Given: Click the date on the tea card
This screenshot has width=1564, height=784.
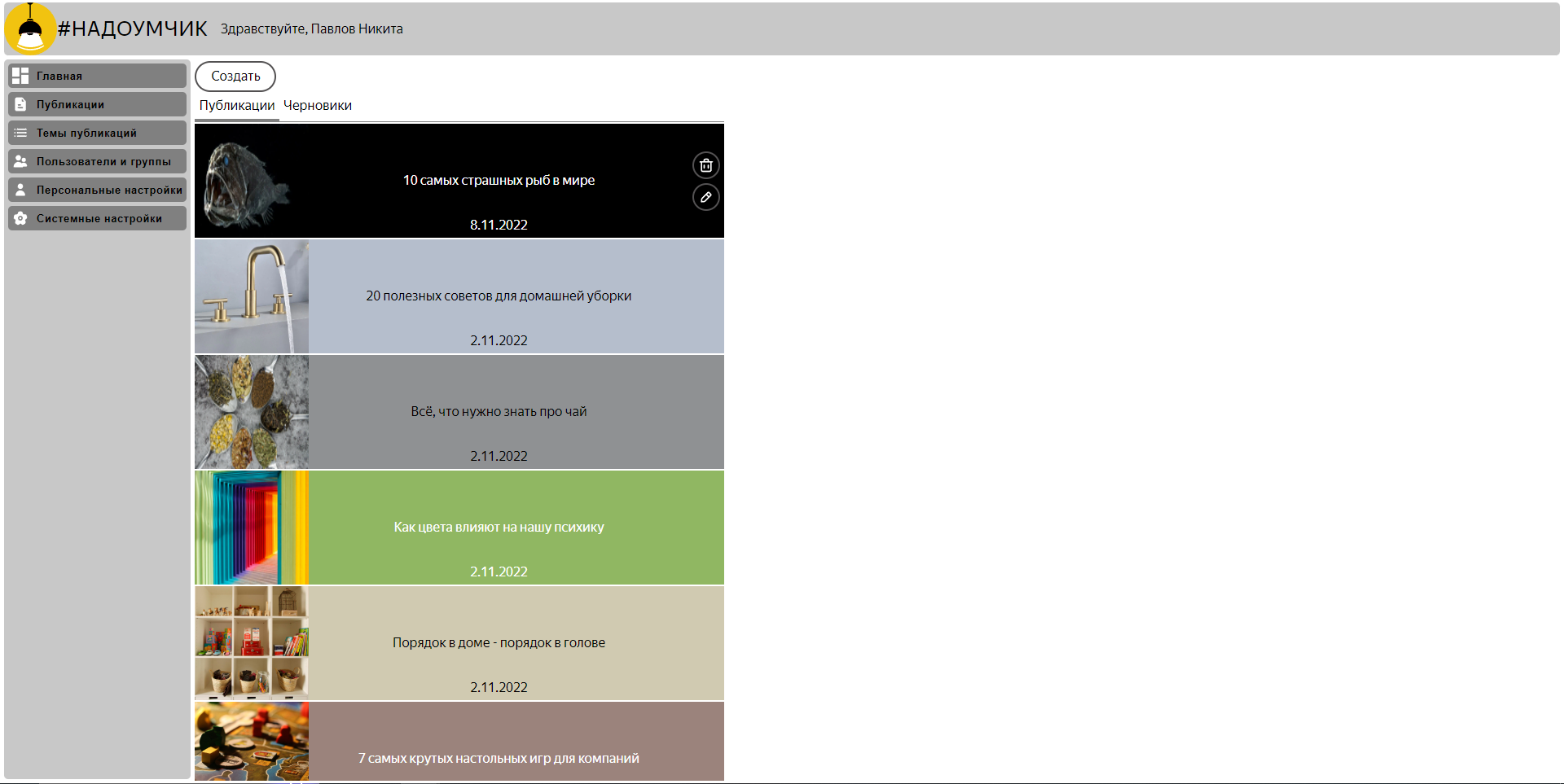Looking at the screenshot, I should click(x=499, y=456).
